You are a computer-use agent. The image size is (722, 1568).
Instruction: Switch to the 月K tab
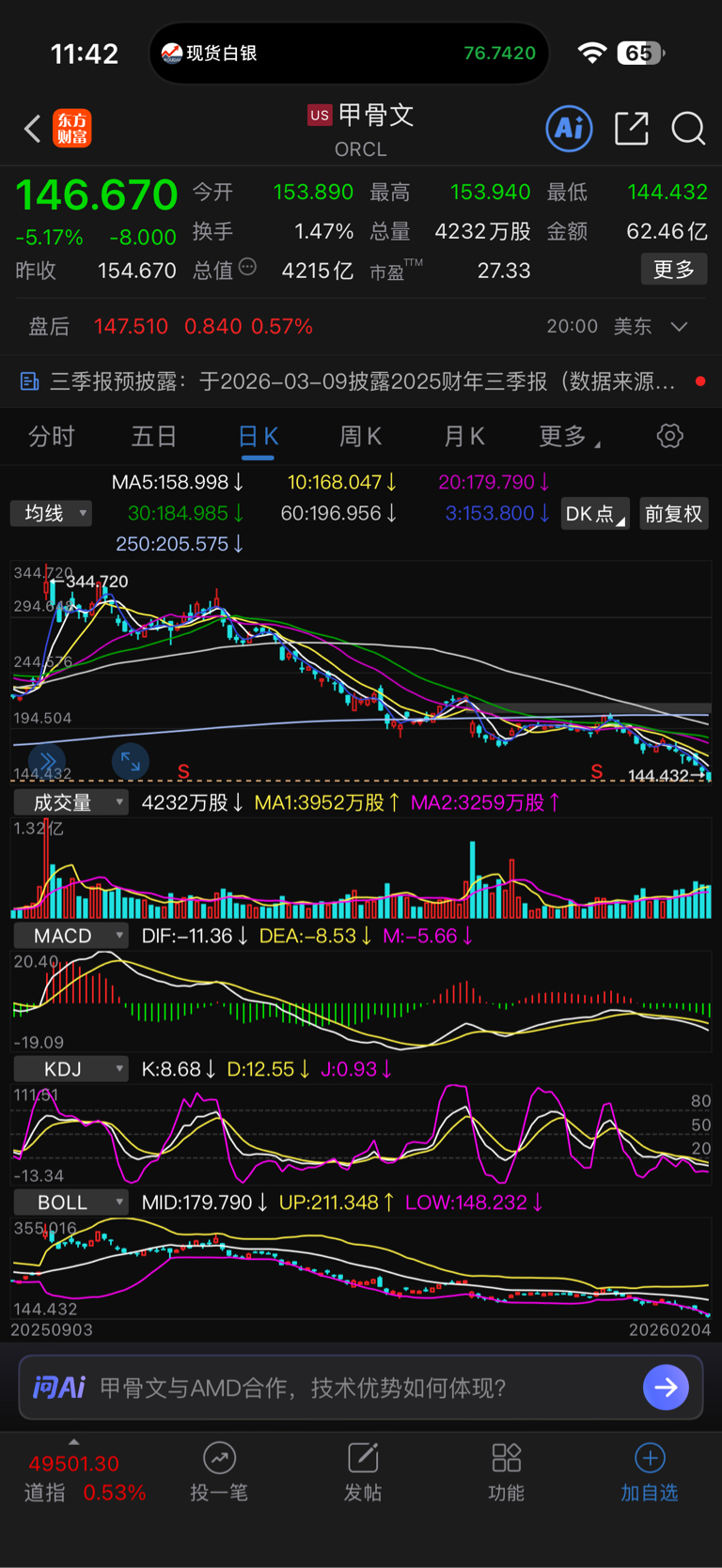tap(463, 436)
